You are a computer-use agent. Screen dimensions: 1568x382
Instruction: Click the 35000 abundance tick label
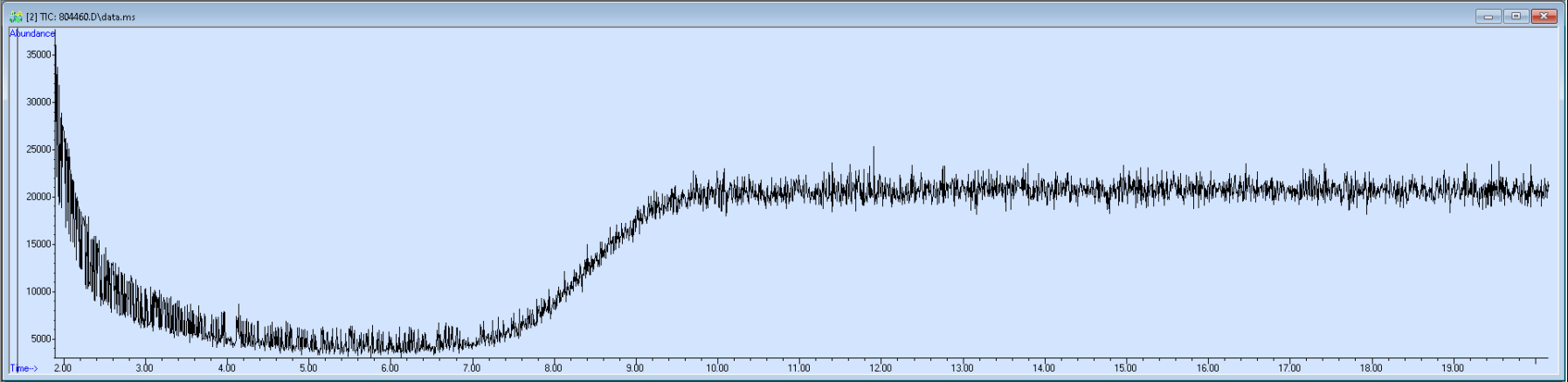[x=38, y=54]
